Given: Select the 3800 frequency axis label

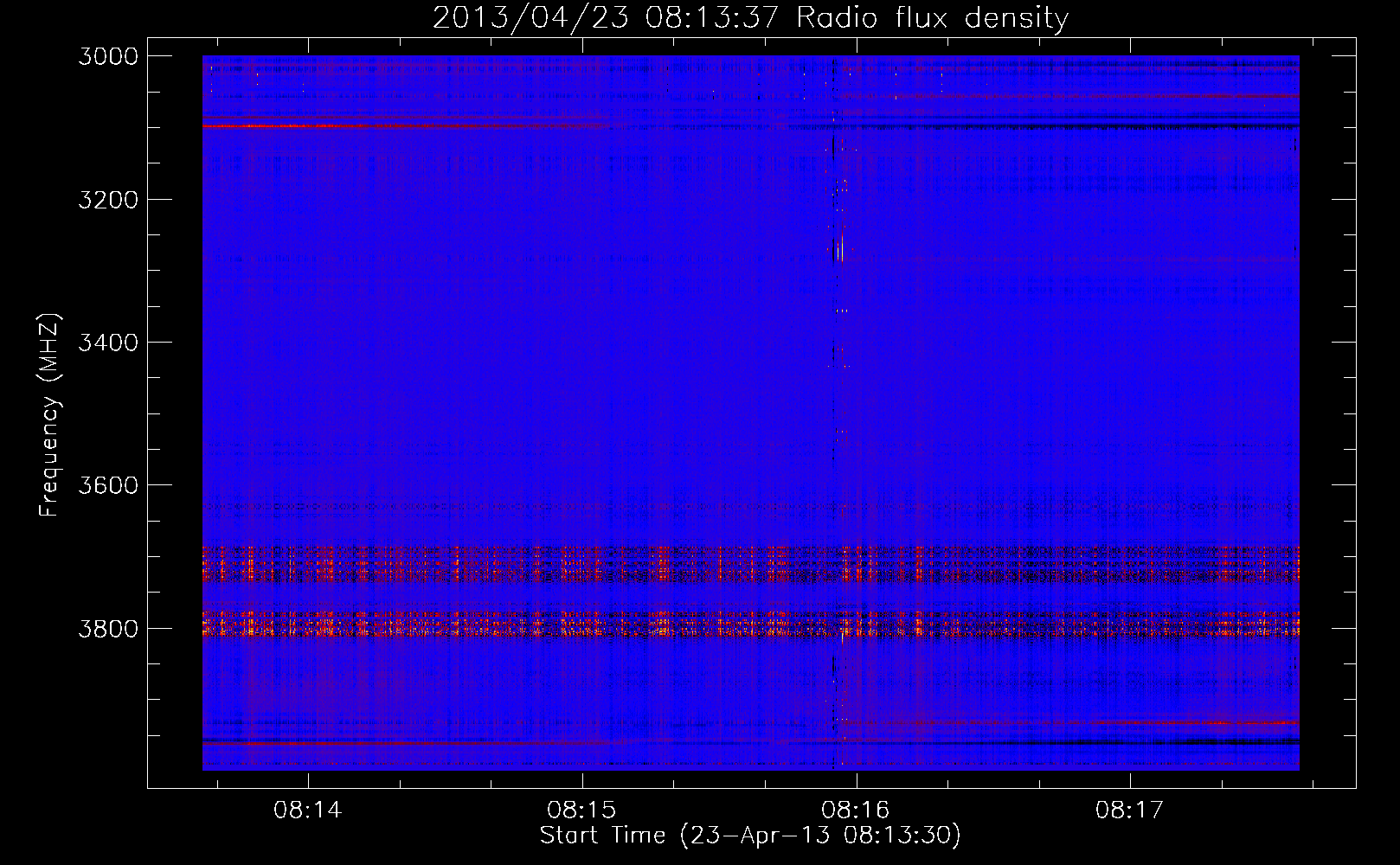Looking at the screenshot, I should (108, 628).
